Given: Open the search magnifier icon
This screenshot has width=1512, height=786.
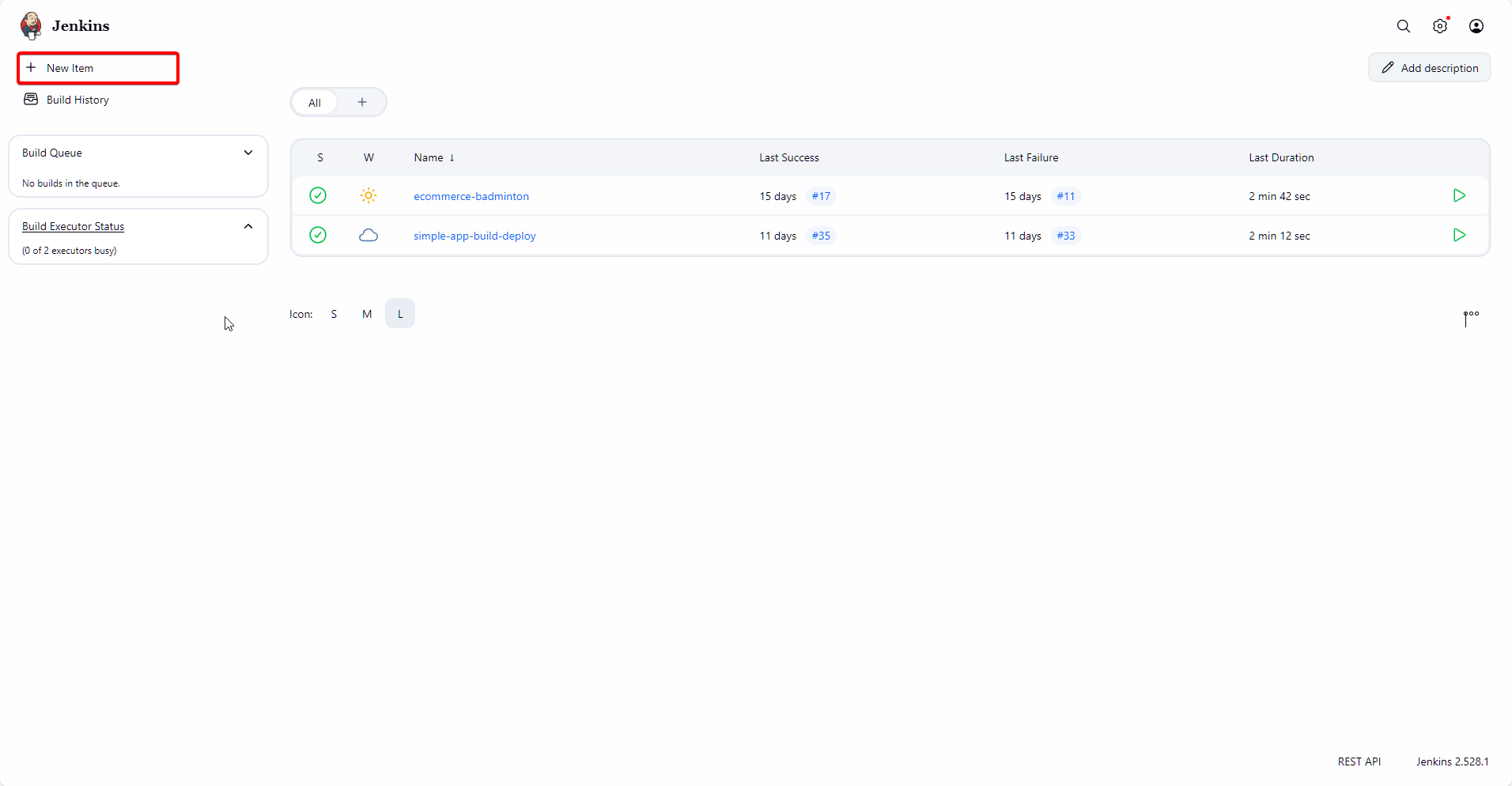Looking at the screenshot, I should (1403, 26).
